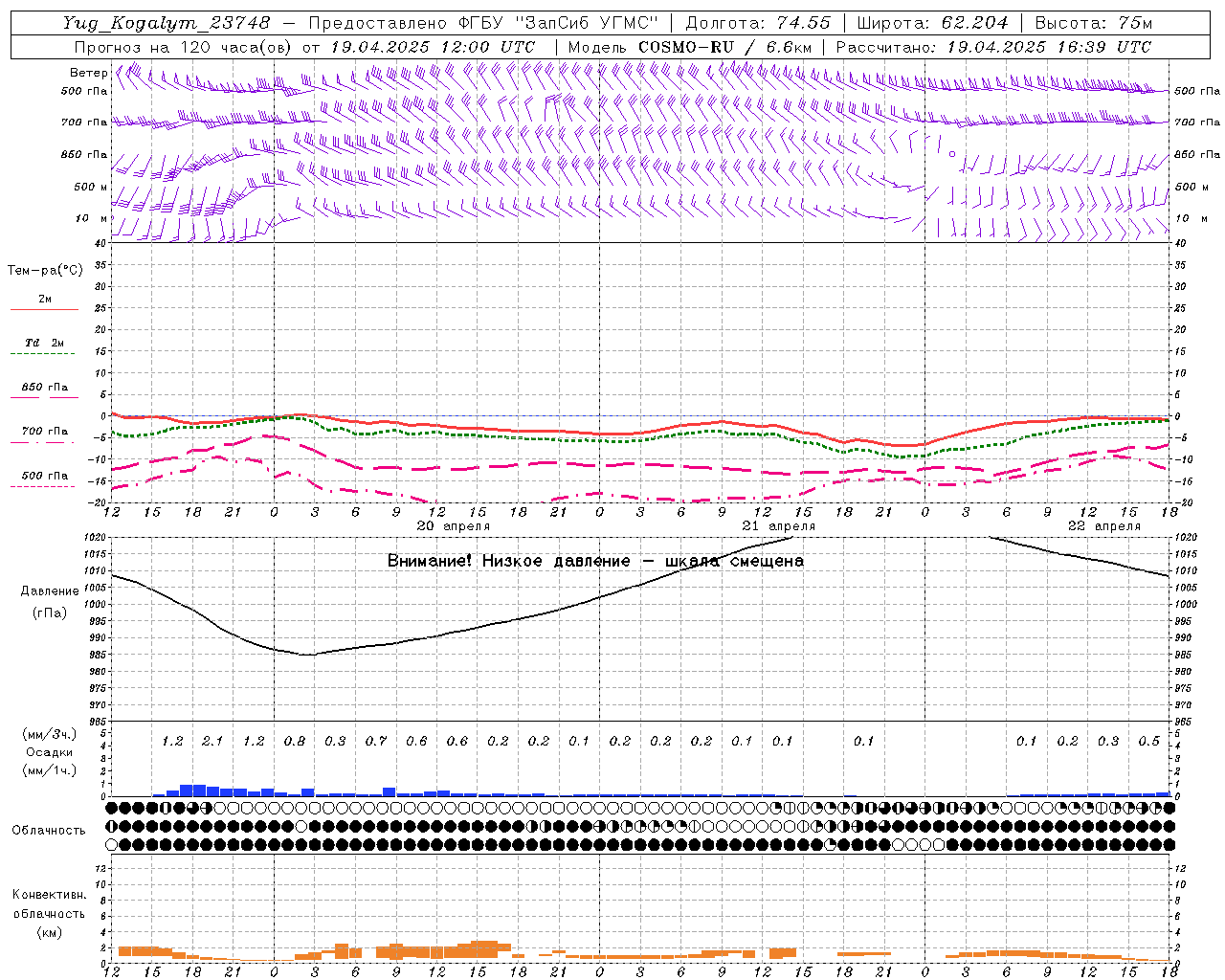
Task: Click the 0.7 precipitation value
Action: [x=376, y=741]
